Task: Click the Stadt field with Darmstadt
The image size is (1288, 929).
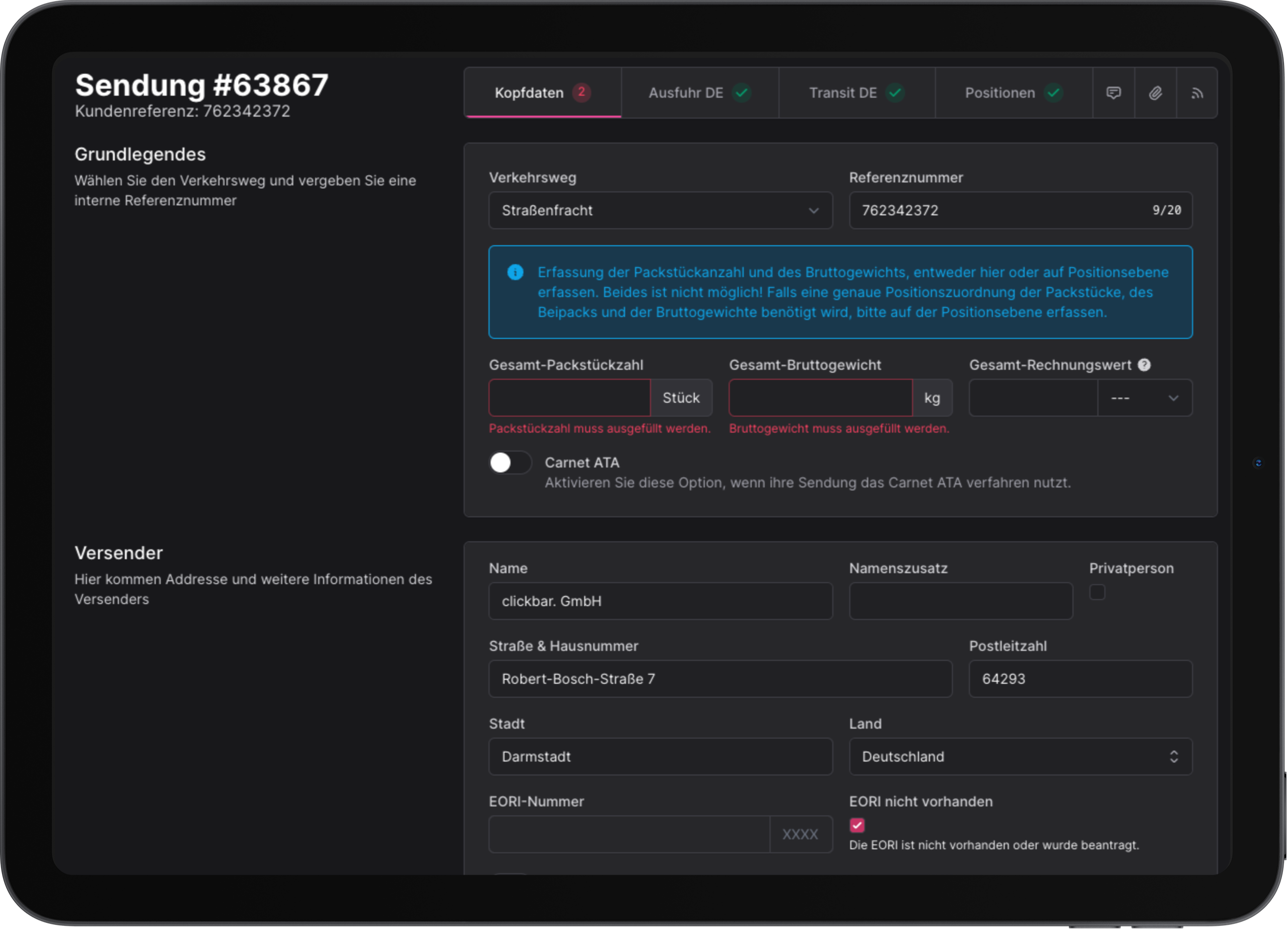Action: point(661,756)
